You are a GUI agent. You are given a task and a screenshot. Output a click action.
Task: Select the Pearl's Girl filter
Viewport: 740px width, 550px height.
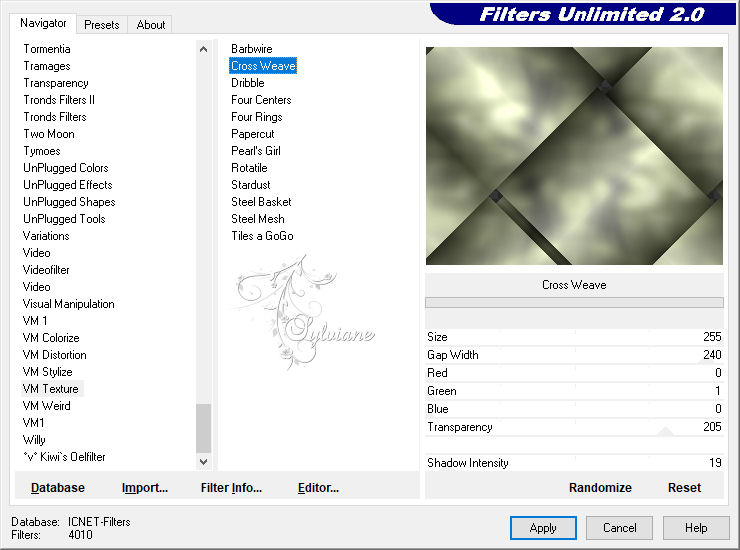coord(256,151)
